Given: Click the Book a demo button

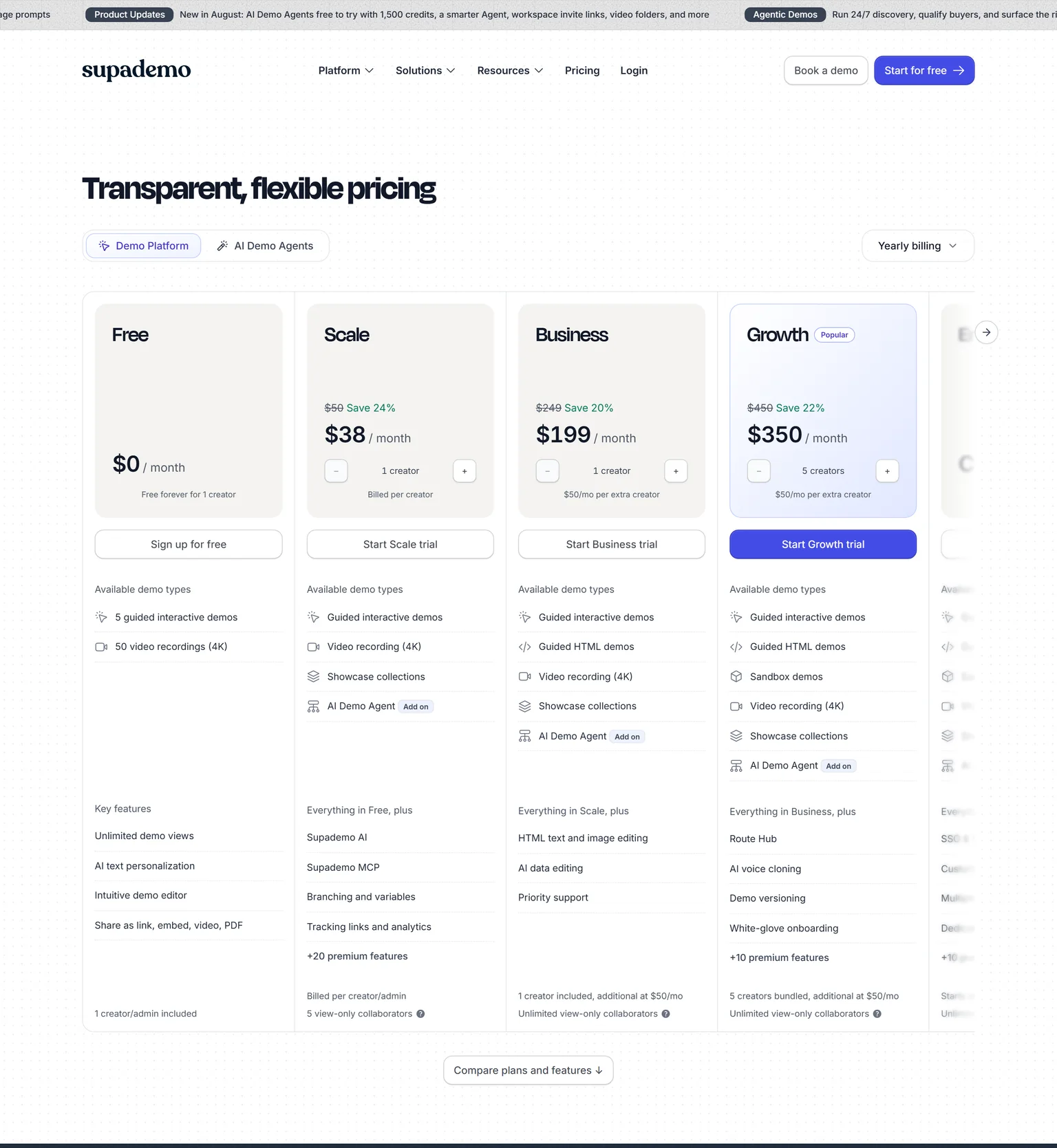Looking at the screenshot, I should [x=826, y=70].
